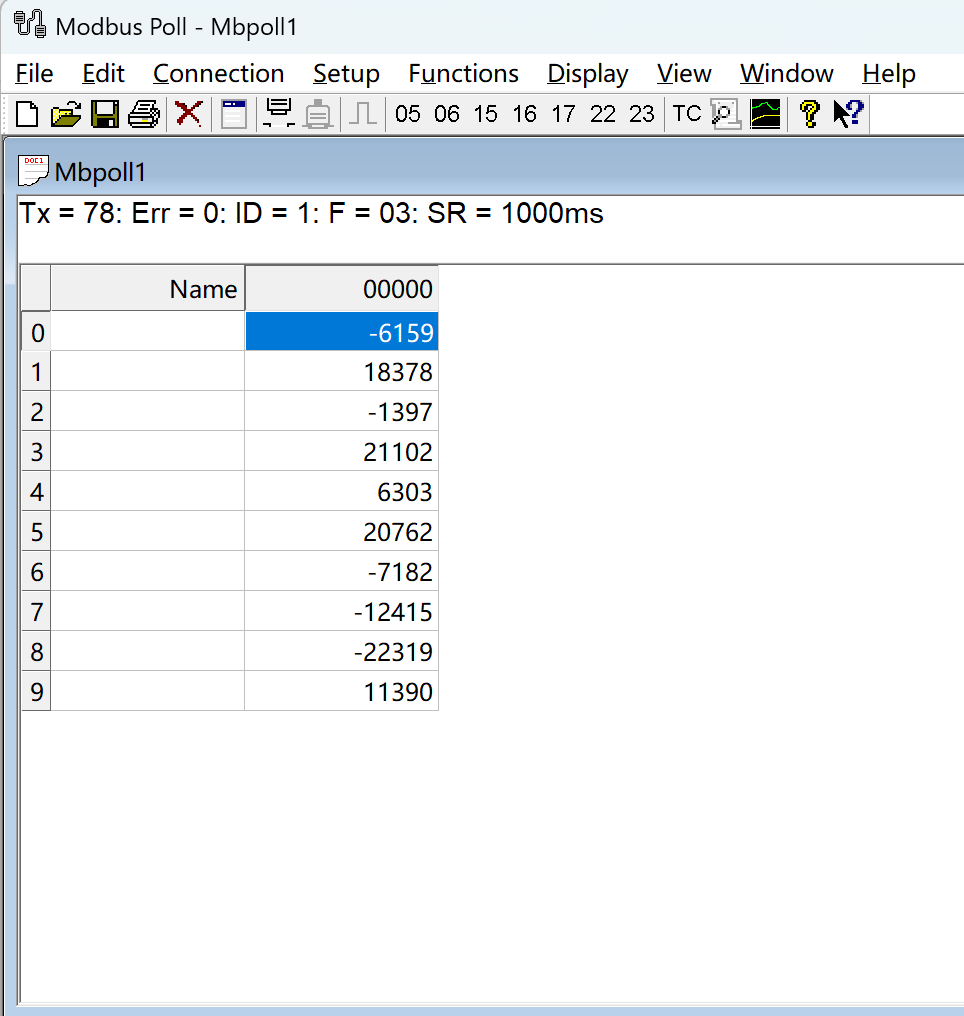964x1016 pixels.
Task: Open the Edit menu
Action: tap(103, 73)
